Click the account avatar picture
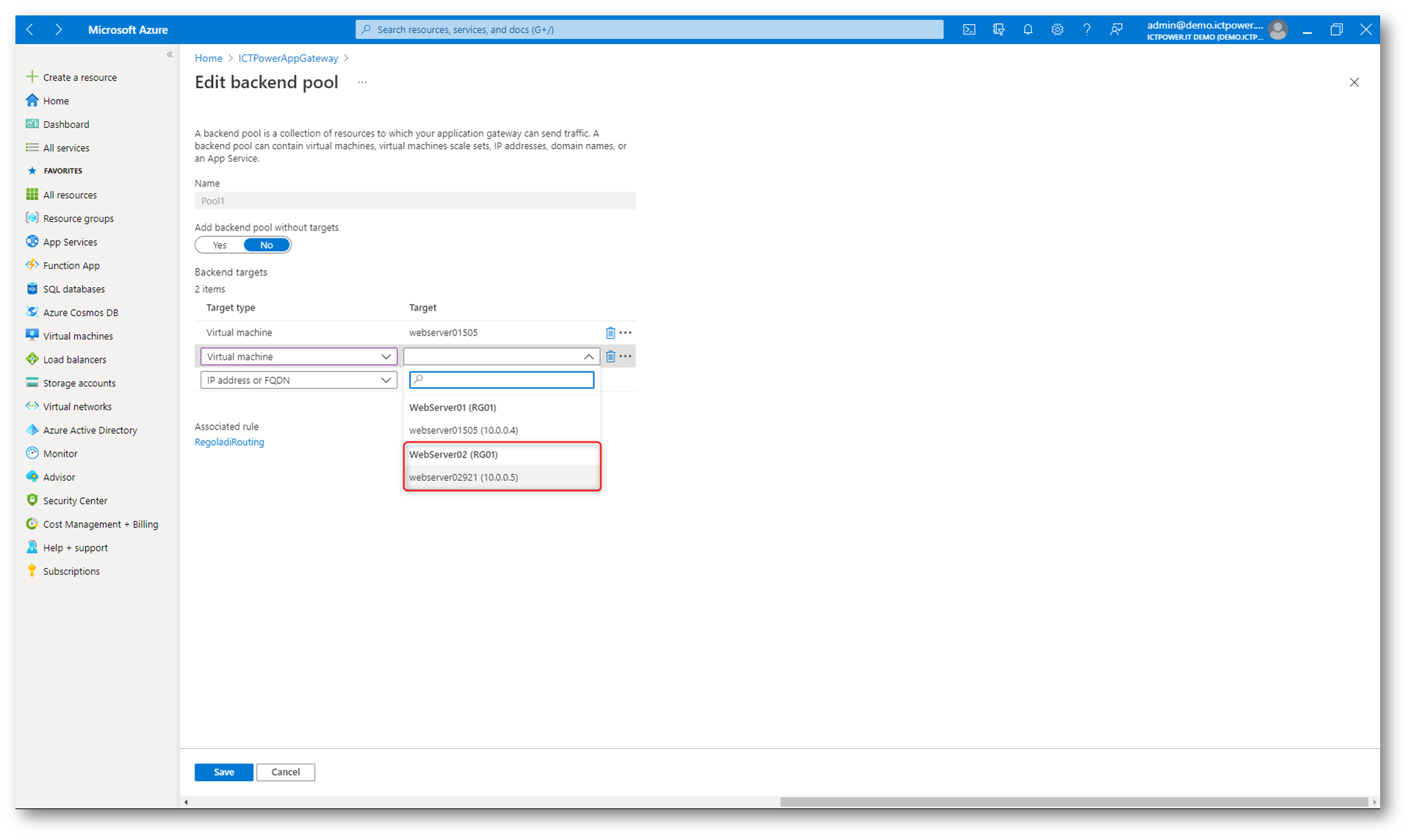Screen dimensions: 1411x840 coord(1277,29)
